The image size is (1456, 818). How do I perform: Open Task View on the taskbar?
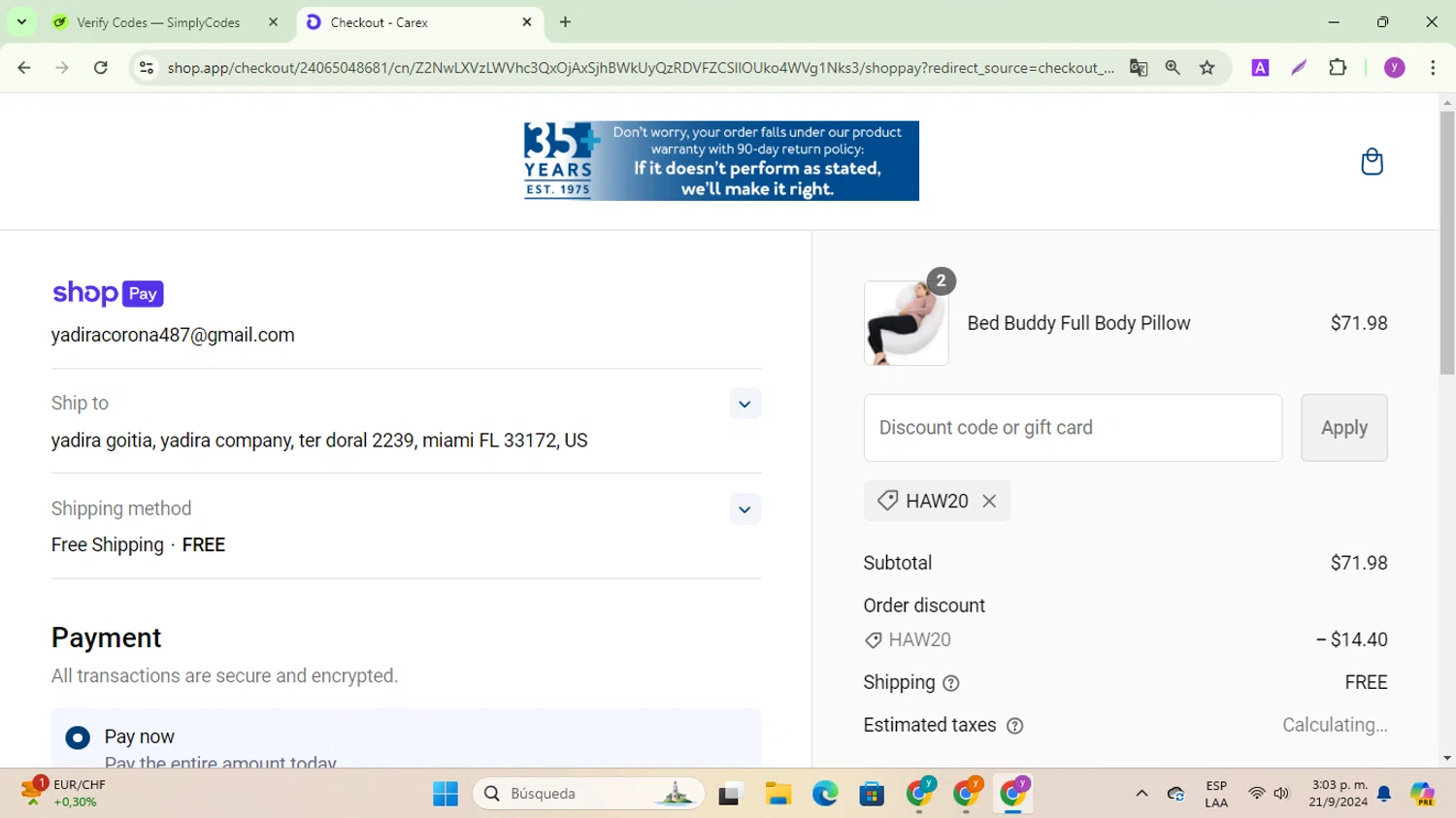pos(730,794)
